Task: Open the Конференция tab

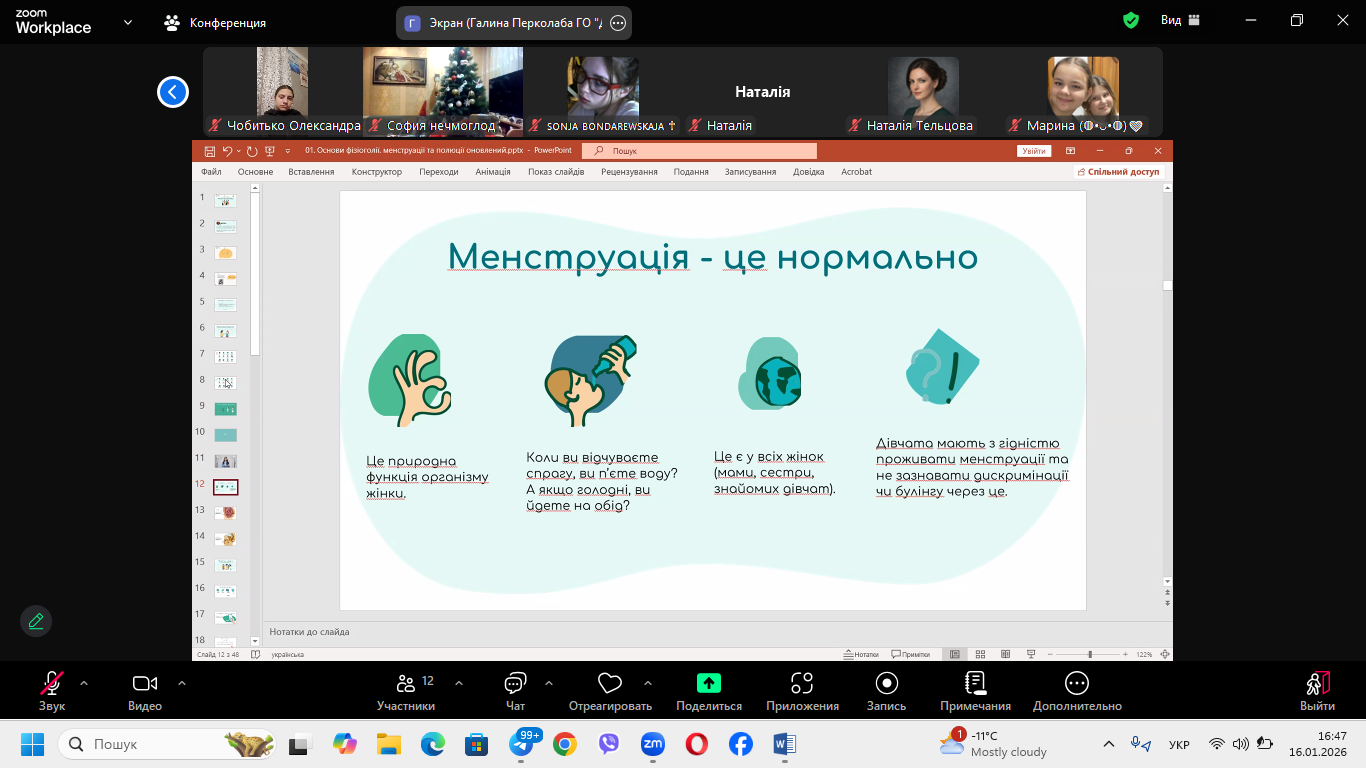Action: click(x=216, y=22)
